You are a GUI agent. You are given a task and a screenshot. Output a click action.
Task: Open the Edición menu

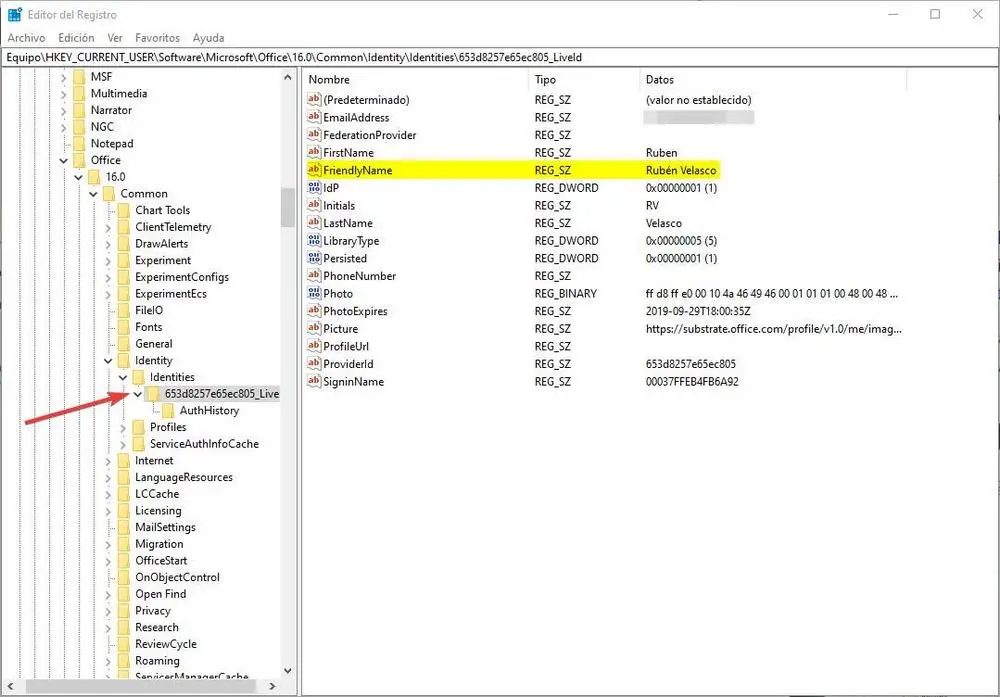point(76,38)
